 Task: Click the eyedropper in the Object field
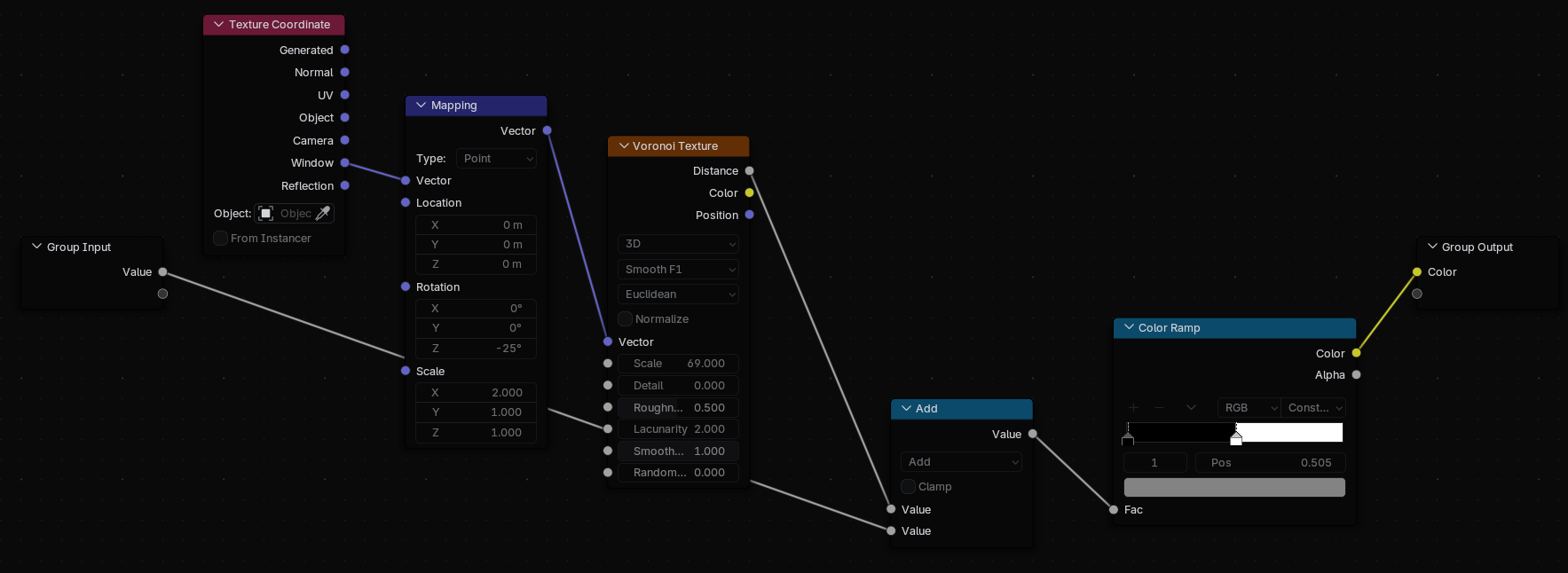(x=323, y=213)
